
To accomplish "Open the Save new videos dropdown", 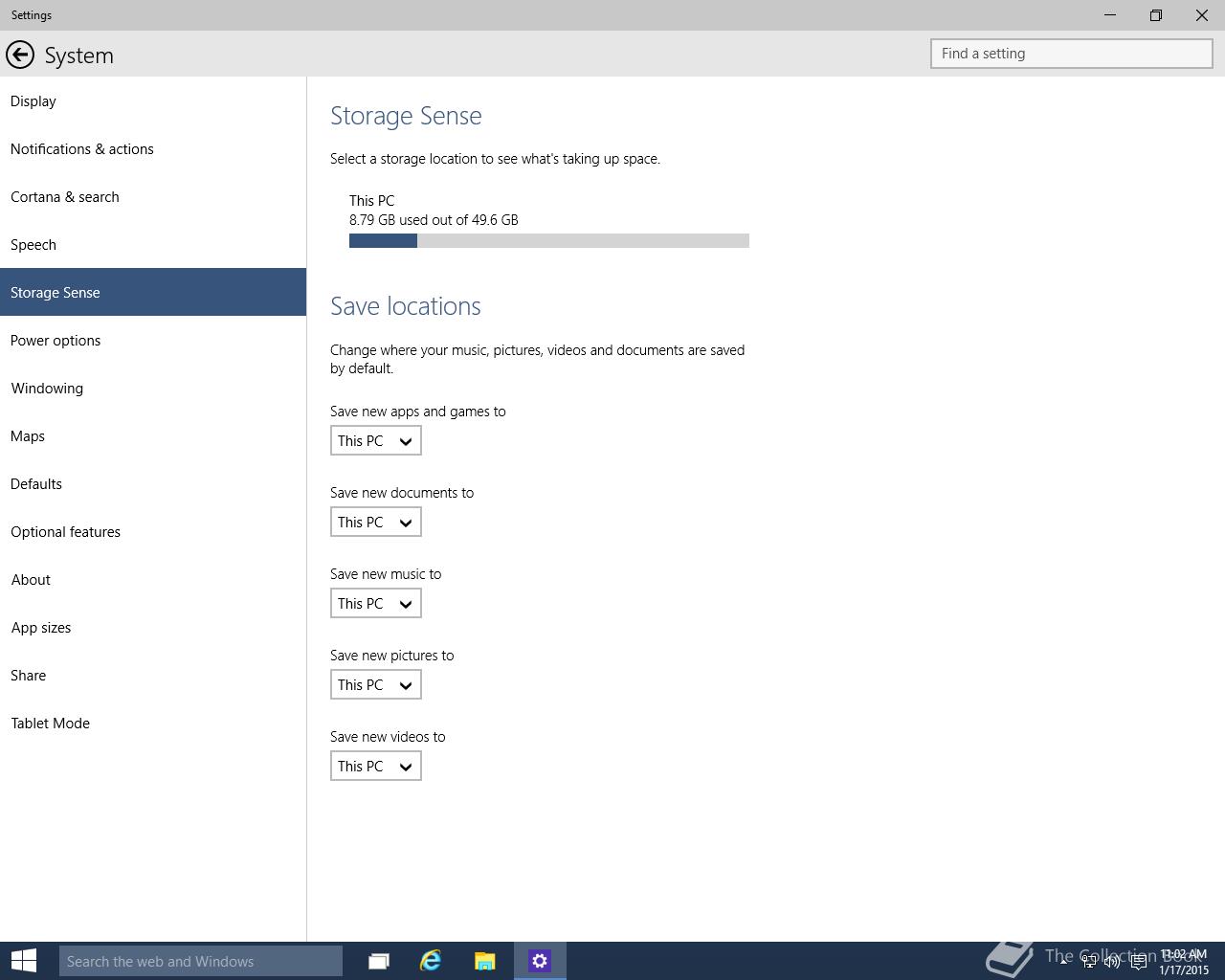I will point(376,767).
